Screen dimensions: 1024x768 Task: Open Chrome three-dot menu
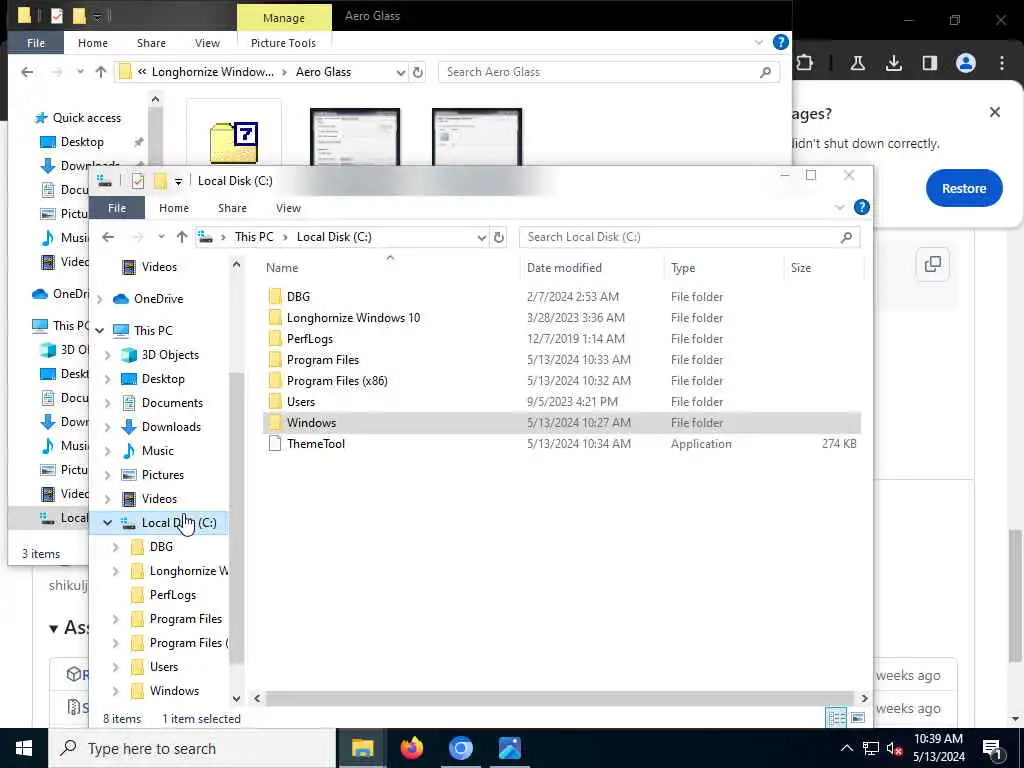1002,63
